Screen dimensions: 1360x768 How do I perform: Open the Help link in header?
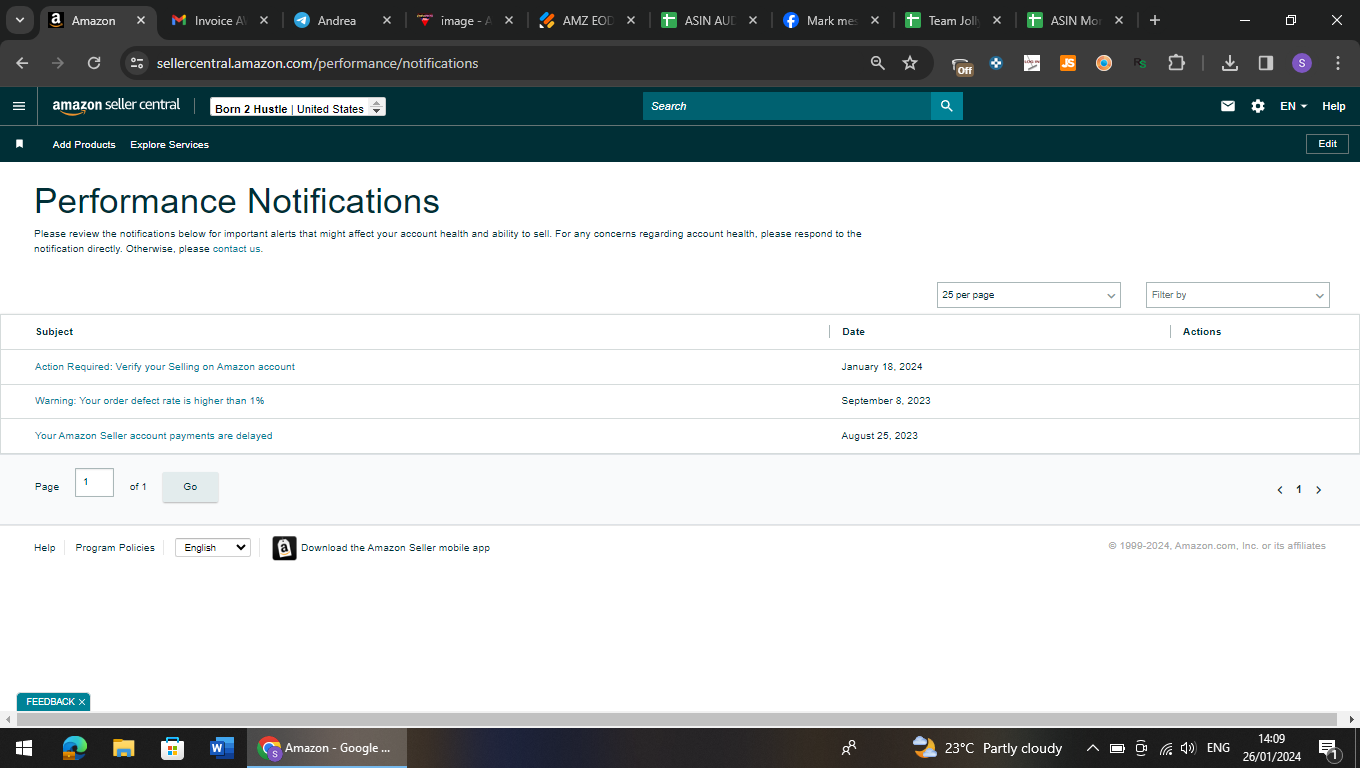pyautogui.click(x=1334, y=106)
